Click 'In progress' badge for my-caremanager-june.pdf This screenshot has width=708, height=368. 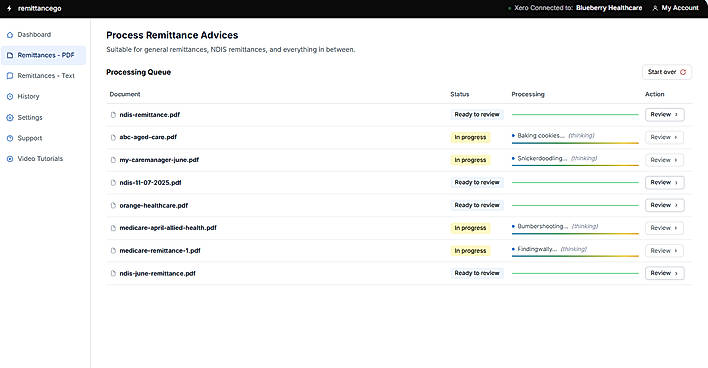pyautogui.click(x=470, y=160)
